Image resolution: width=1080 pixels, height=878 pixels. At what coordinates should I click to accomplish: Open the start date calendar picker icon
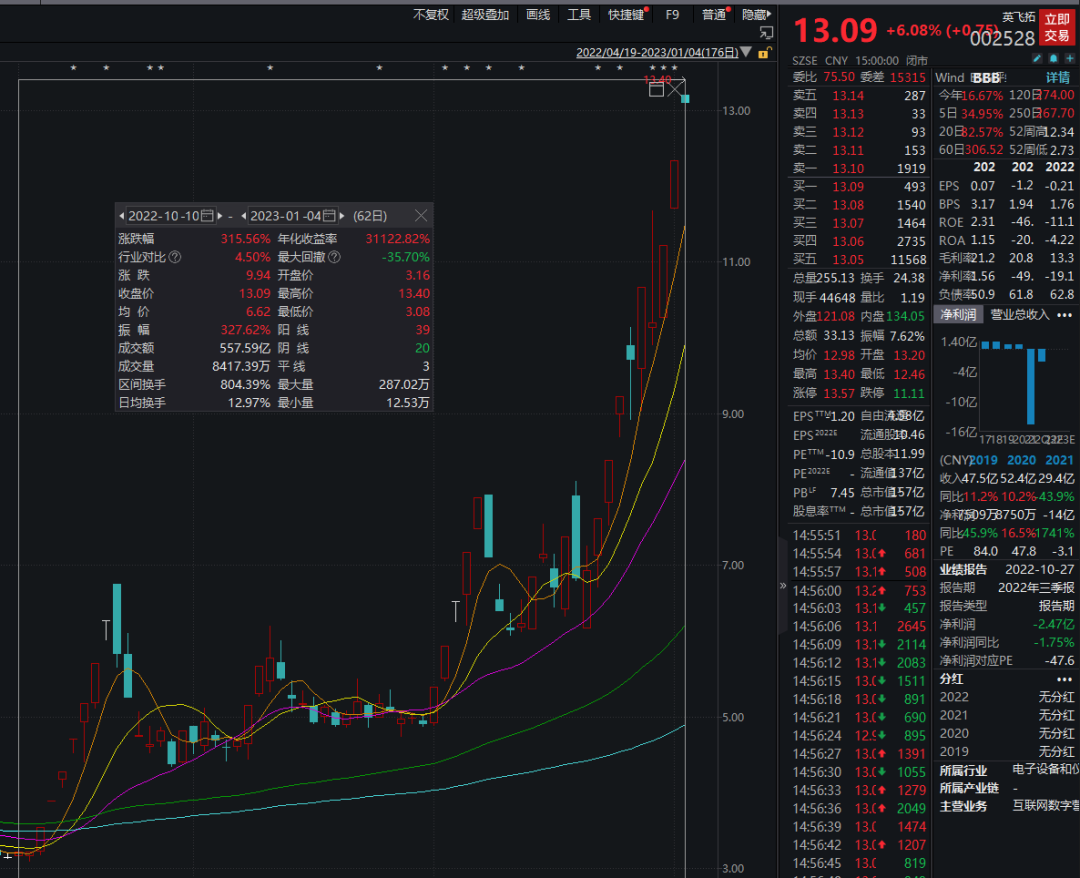(207, 216)
